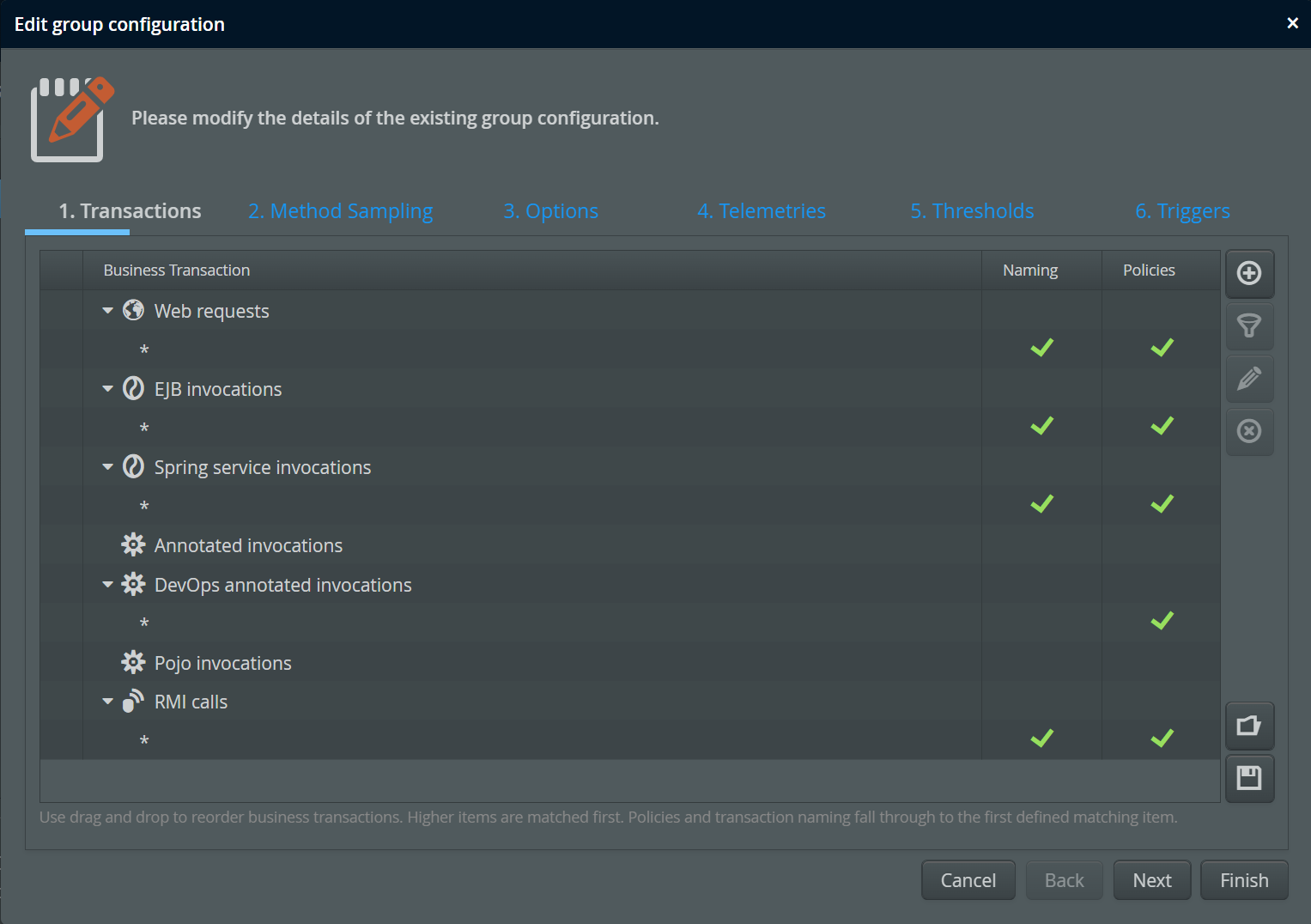Click the delete circle-x icon
Screen dimensions: 1311x924
pyautogui.click(x=1249, y=431)
